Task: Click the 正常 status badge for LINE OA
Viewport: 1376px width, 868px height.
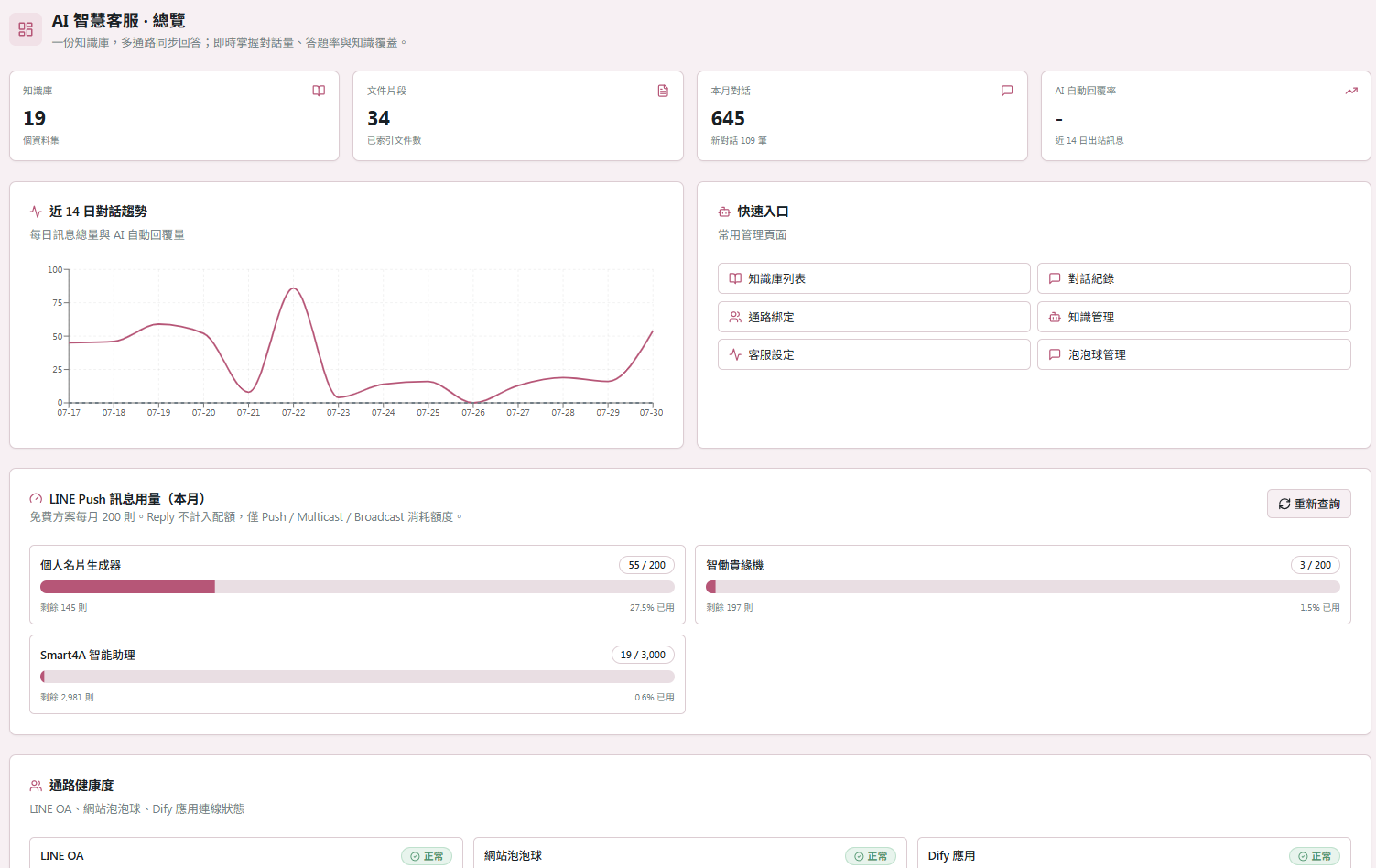Action: 427,856
